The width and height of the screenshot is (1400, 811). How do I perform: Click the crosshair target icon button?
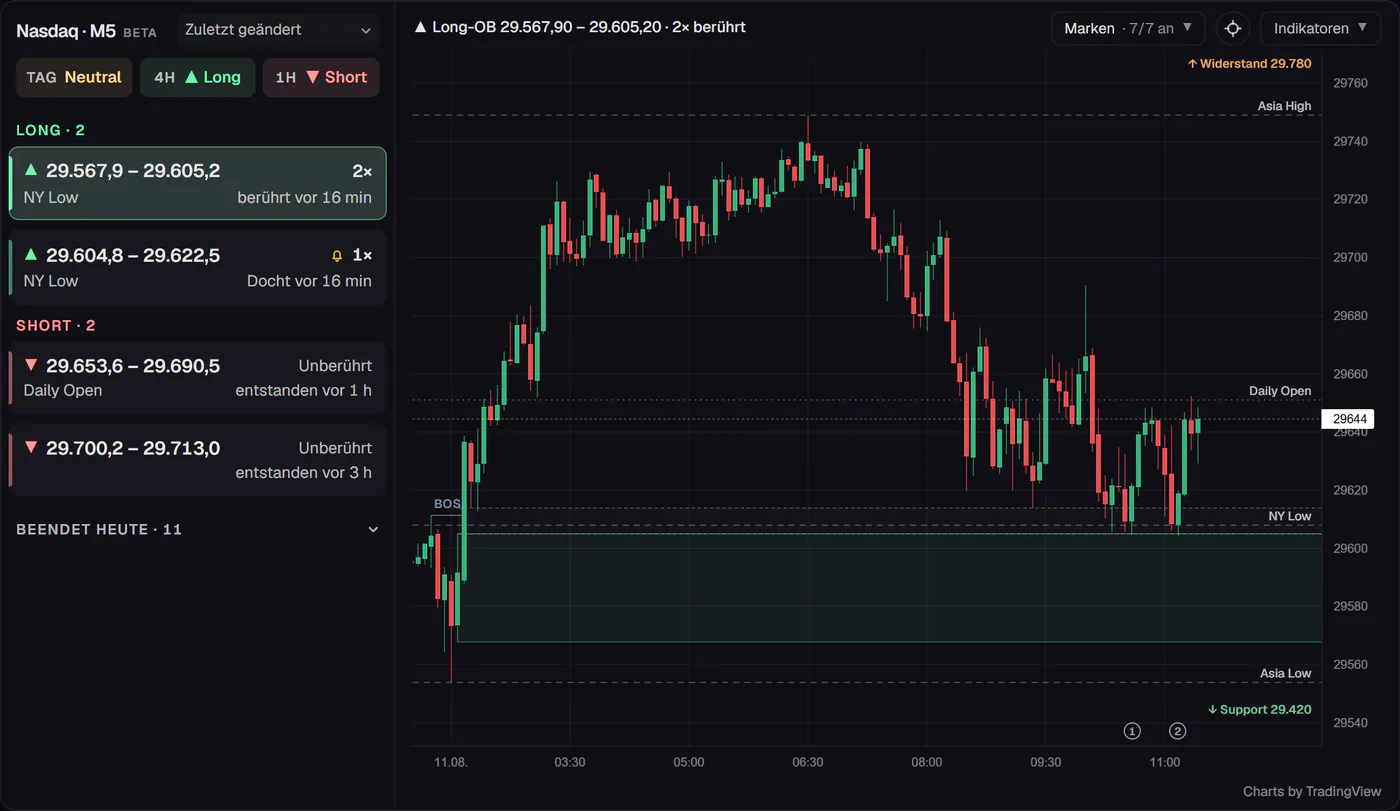click(x=1233, y=29)
